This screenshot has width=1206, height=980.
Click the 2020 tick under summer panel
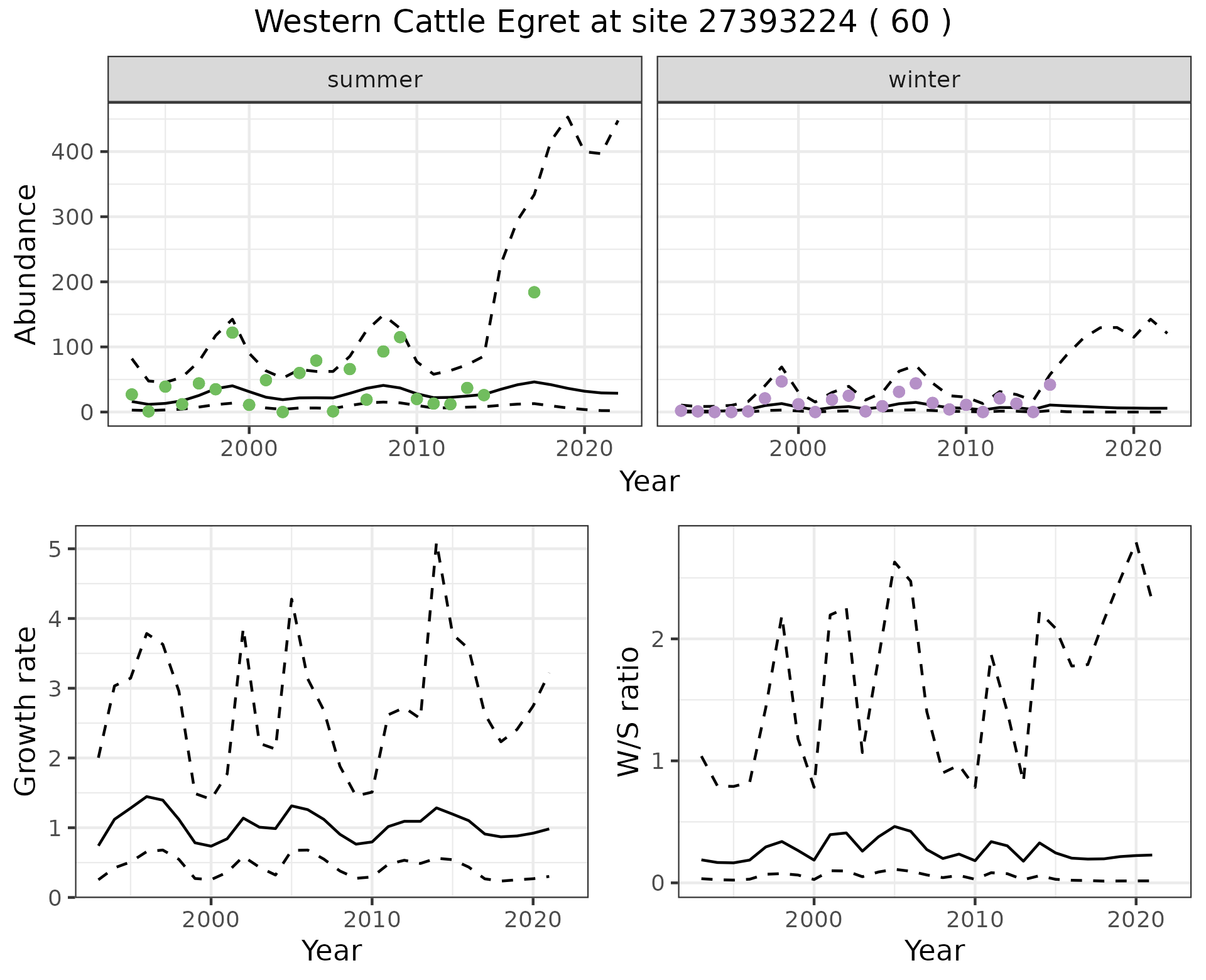584,449
